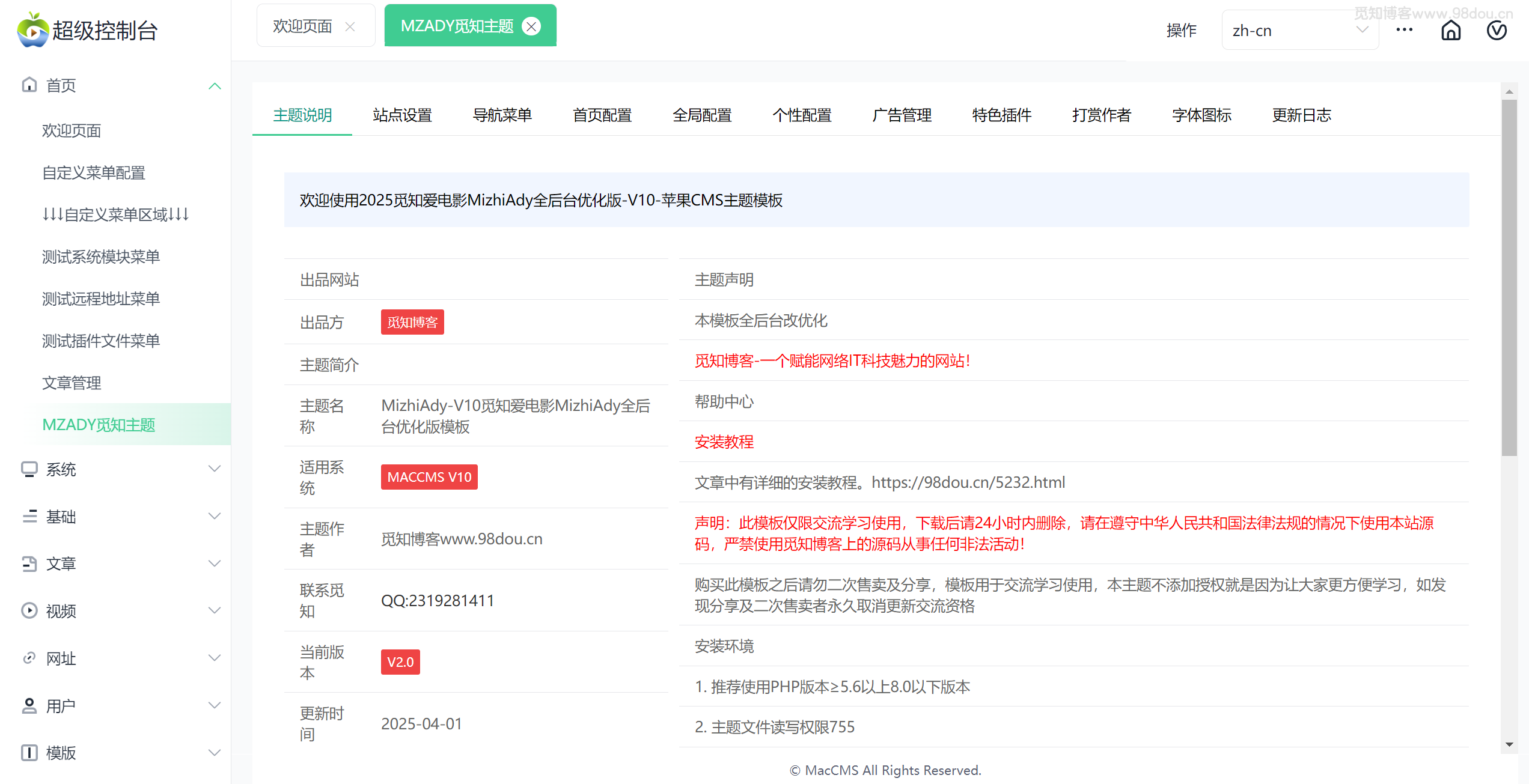Viewport: 1529px width, 784px height.
Task: Click the 操作 menu in the header
Action: [1181, 30]
